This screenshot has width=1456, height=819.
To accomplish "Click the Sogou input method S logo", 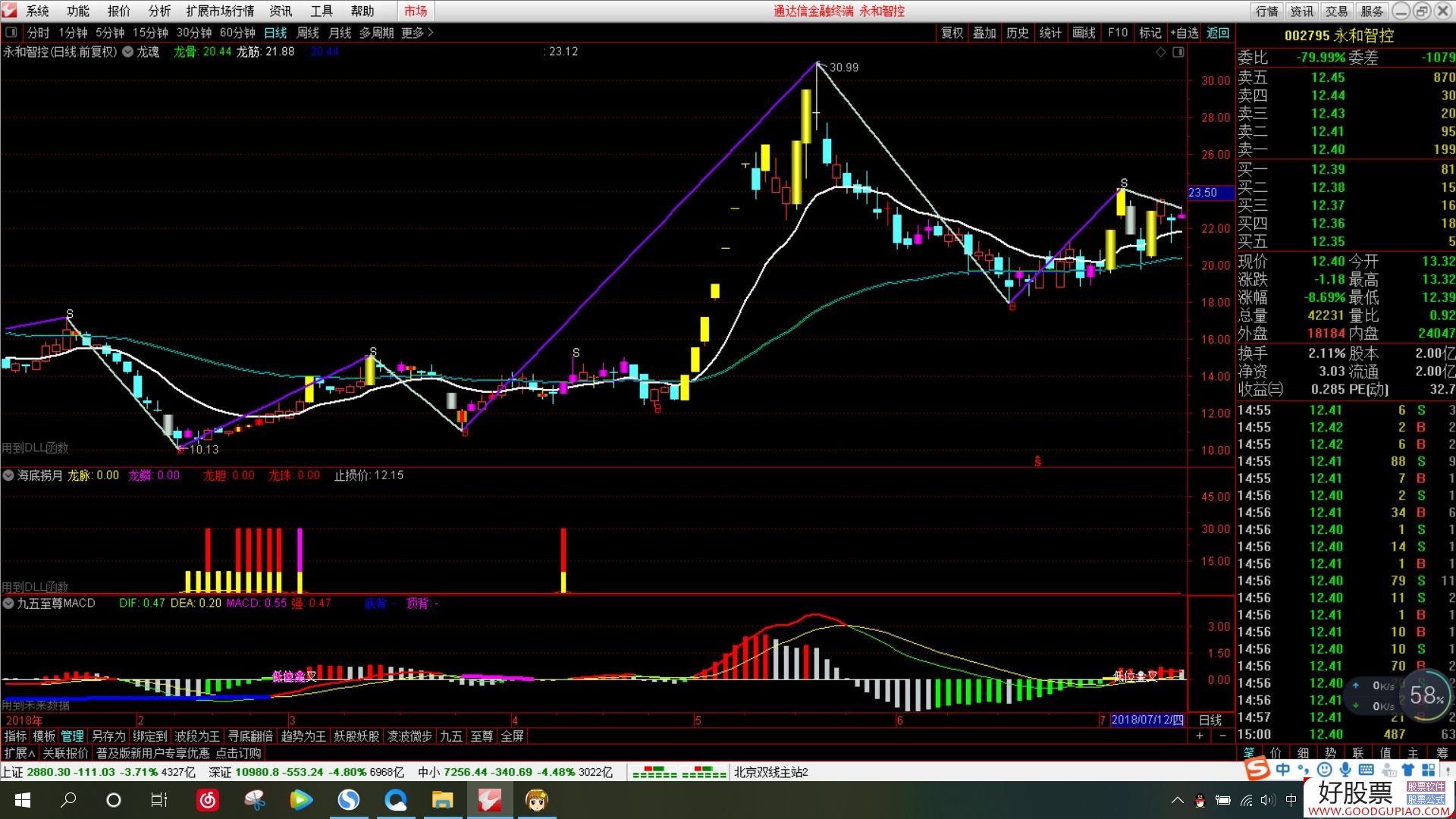I will point(1258,769).
